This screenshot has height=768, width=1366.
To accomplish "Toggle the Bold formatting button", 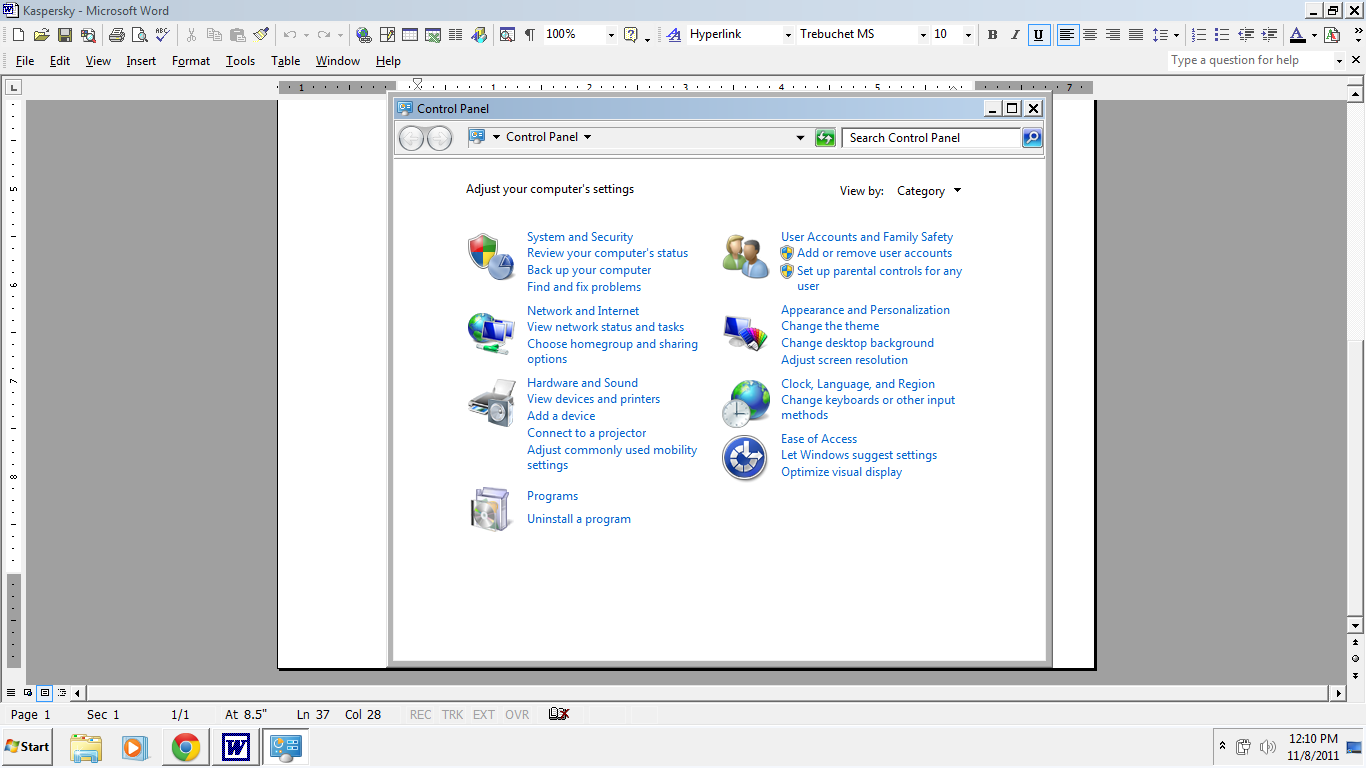I will coord(992,35).
